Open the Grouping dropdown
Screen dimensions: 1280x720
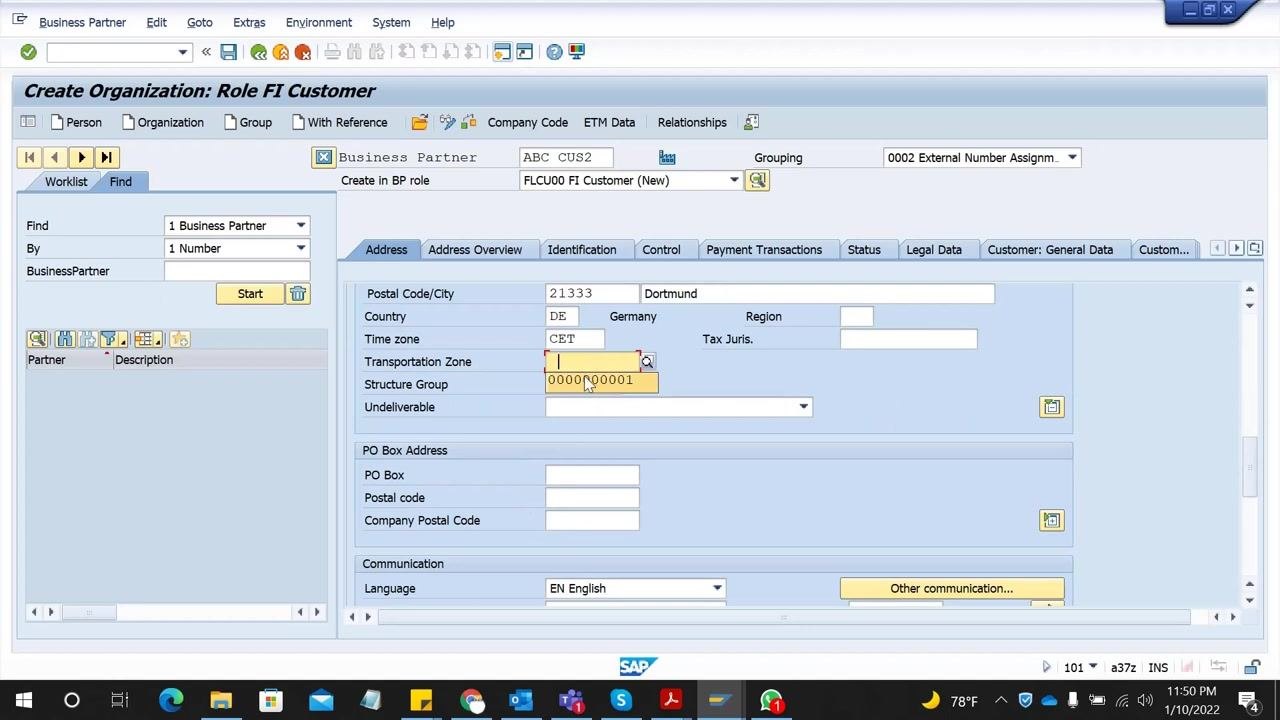click(x=1072, y=157)
